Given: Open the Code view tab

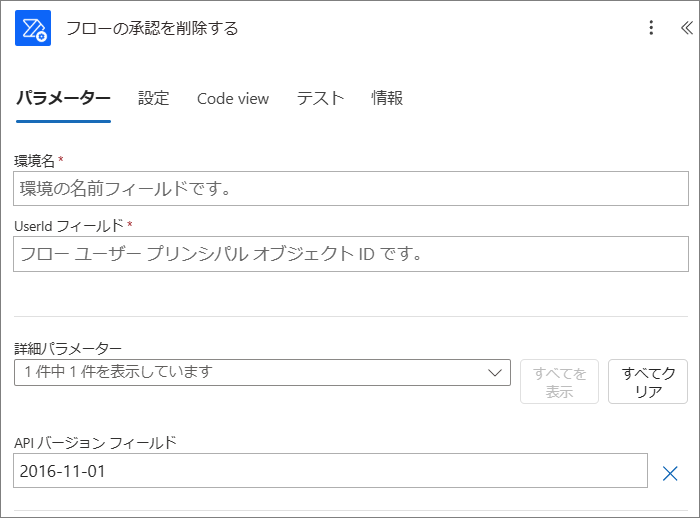Looking at the screenshot, I should [x=233, y=99].
